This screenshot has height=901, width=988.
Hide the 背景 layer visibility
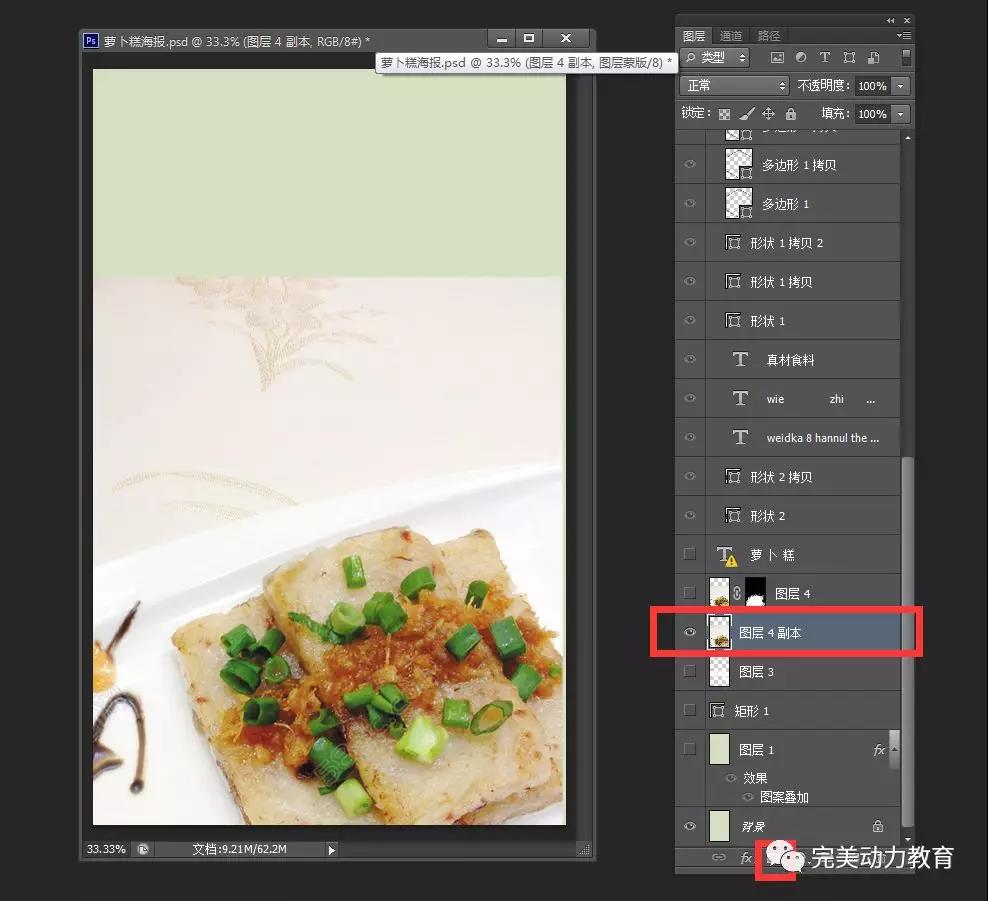click(x=689, y=827)
